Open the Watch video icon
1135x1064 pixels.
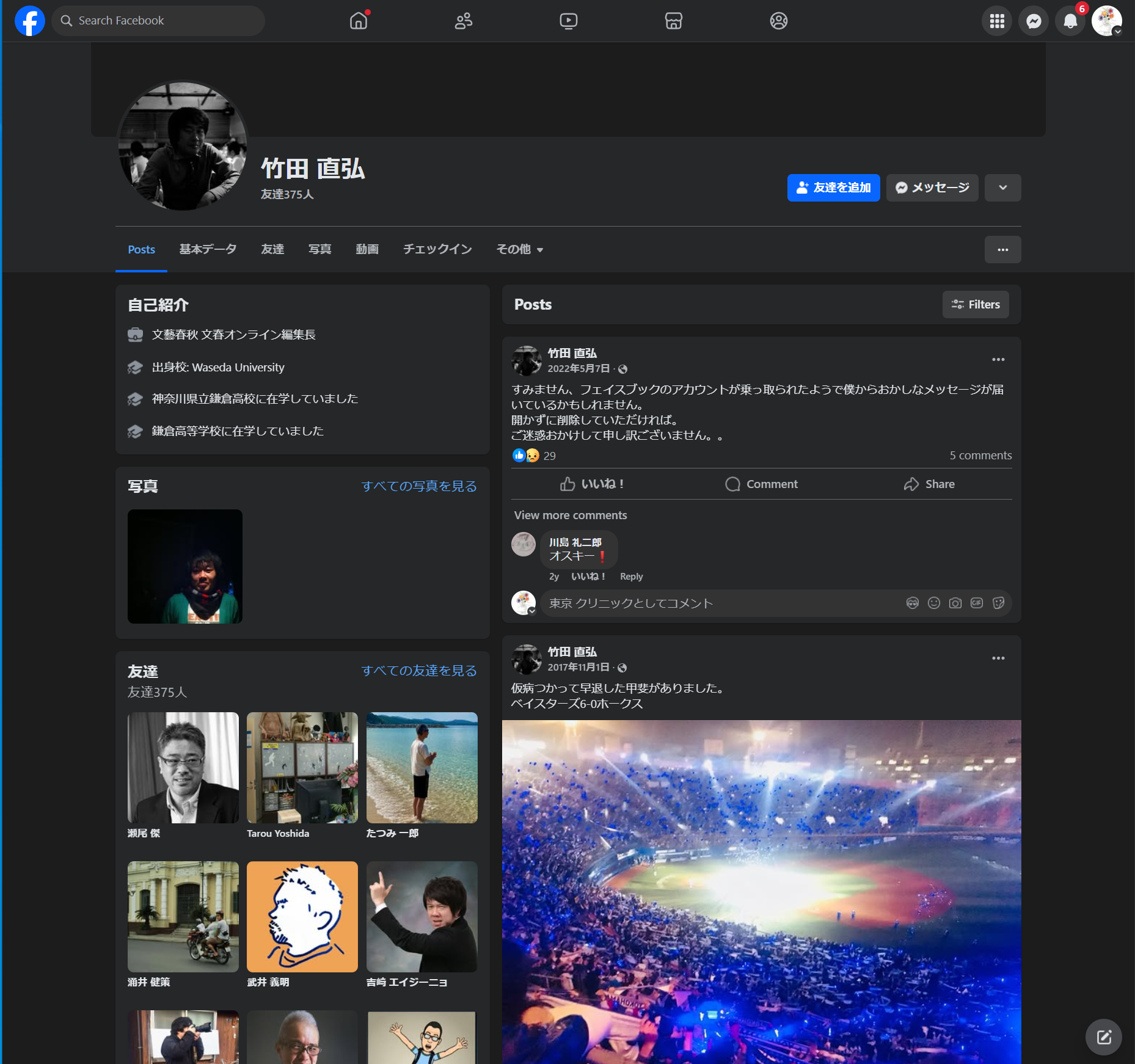[569, 21]
